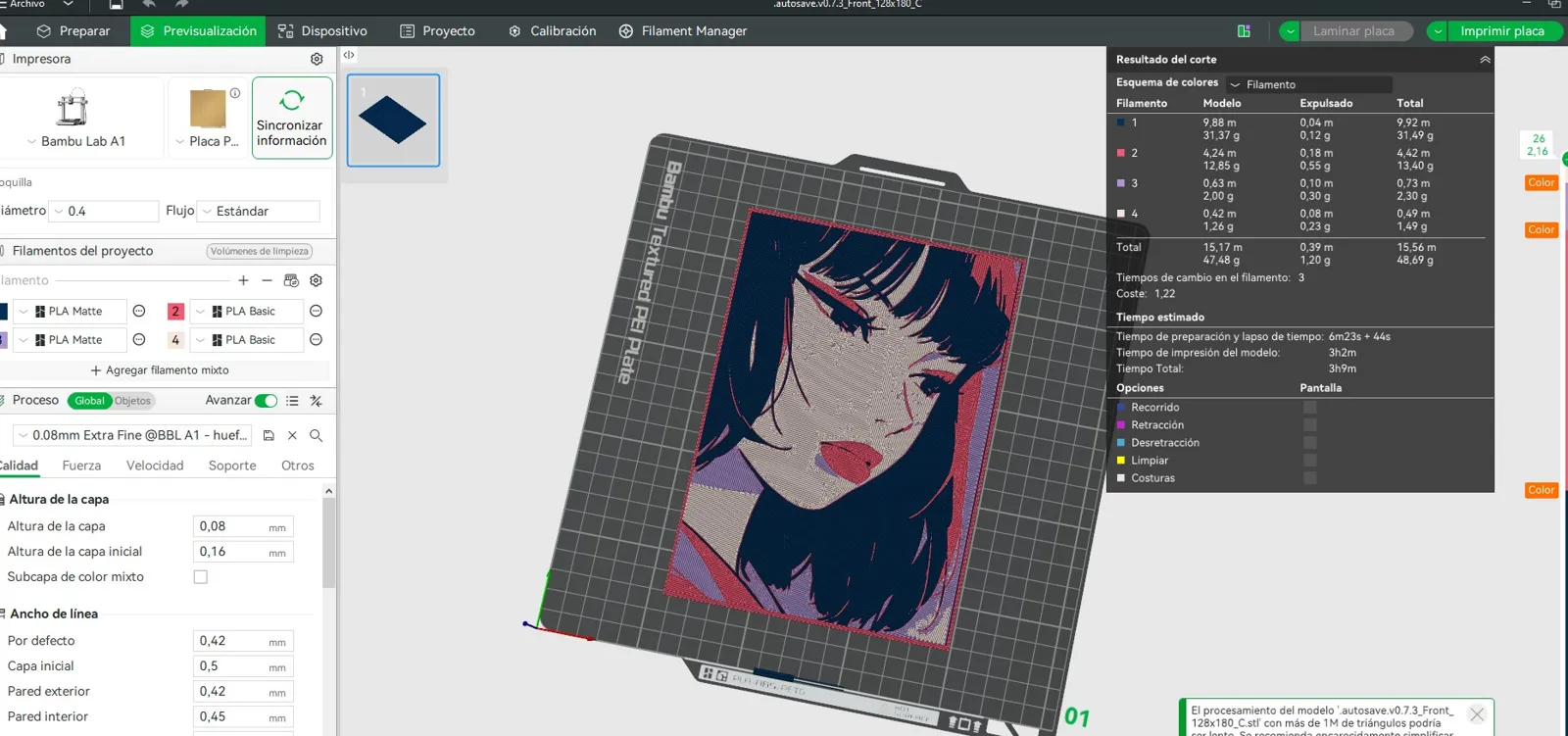Open the nozzle diameter 0.4 dropdown
Screen dimensions: 1568x736
pos(104,211)
